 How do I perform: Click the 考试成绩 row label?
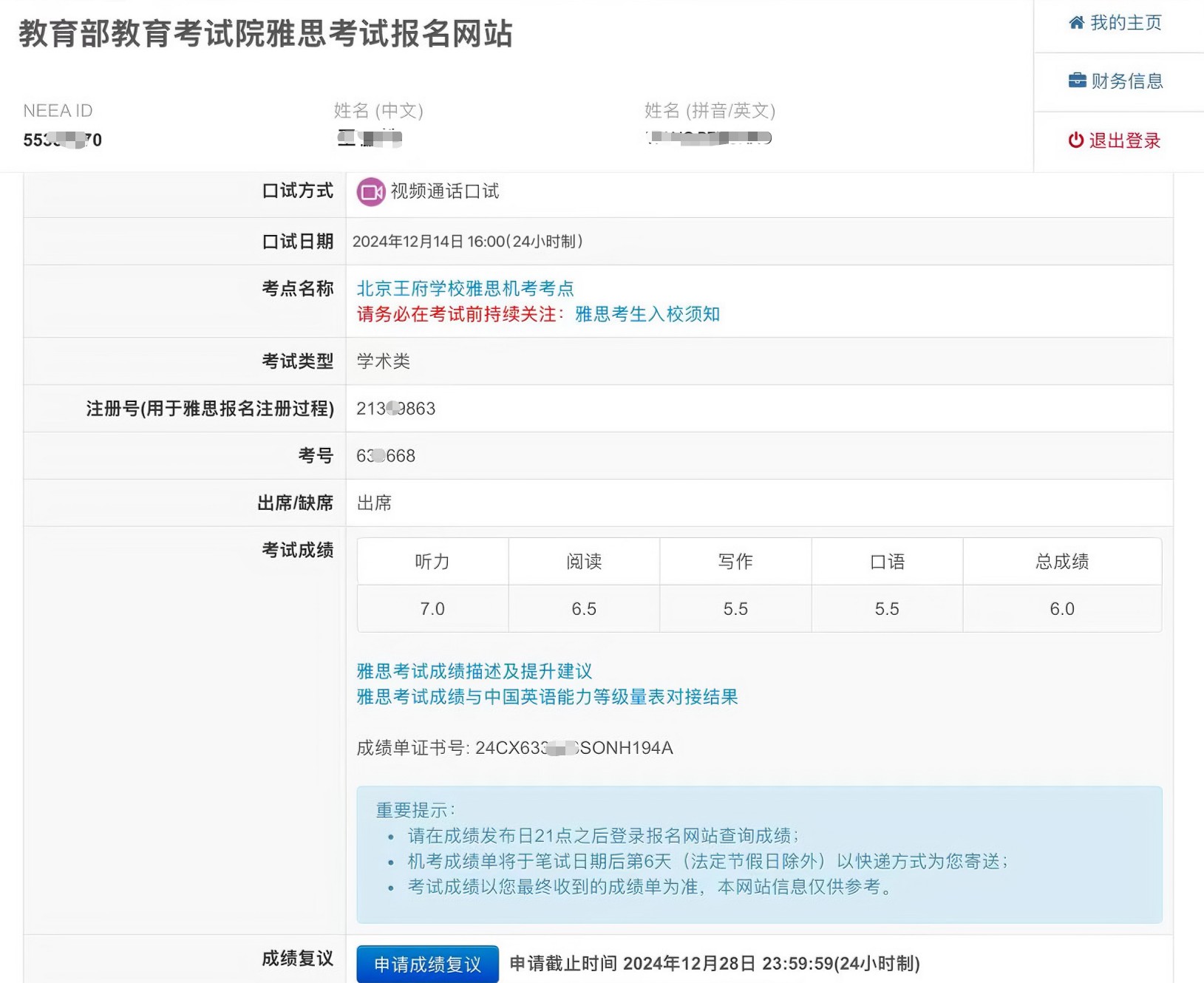298,550
